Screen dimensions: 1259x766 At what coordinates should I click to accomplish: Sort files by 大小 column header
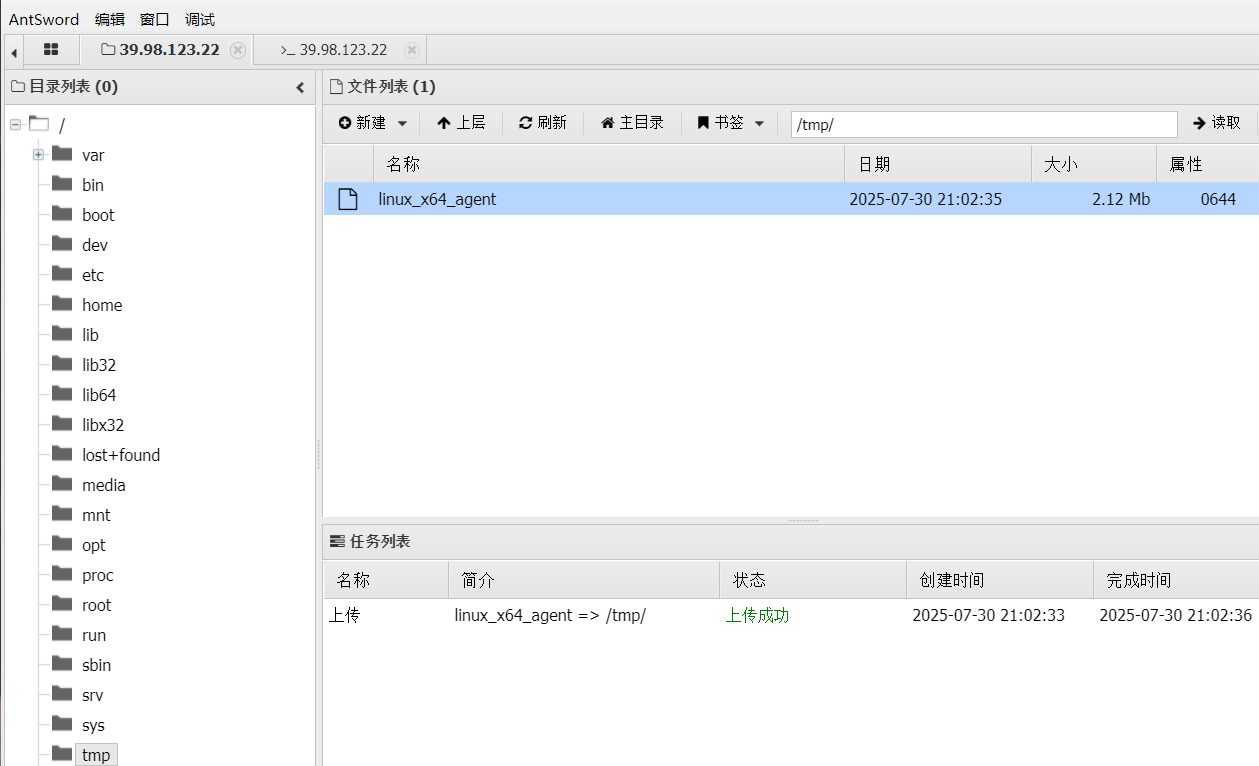click(x=1094, y=164)
